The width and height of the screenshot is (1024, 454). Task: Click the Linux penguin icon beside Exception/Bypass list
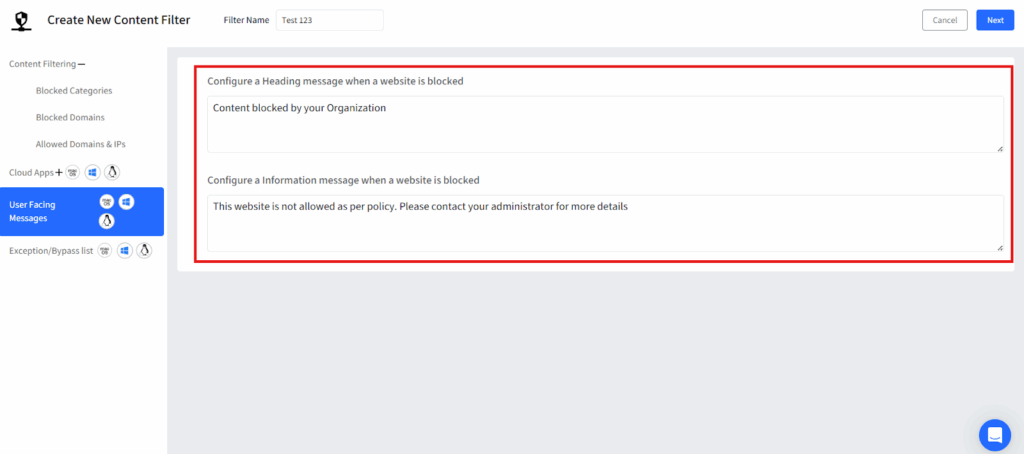(144, 250)
